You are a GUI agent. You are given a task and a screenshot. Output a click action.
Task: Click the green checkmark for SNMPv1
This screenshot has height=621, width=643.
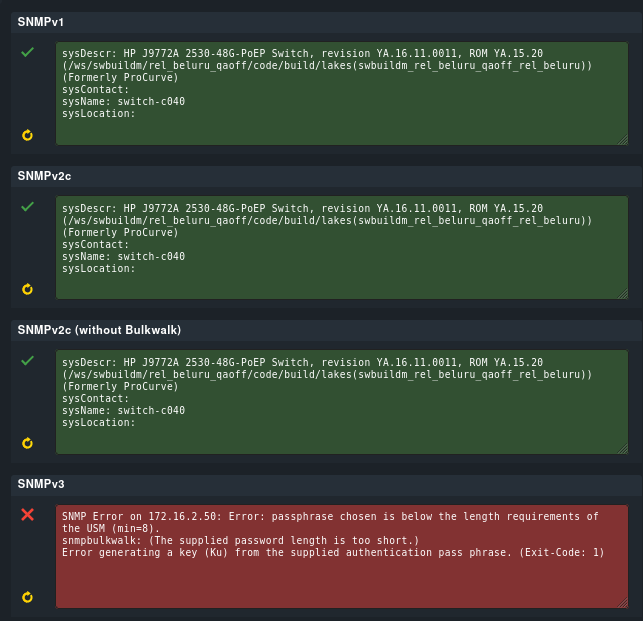coord(28,52)
